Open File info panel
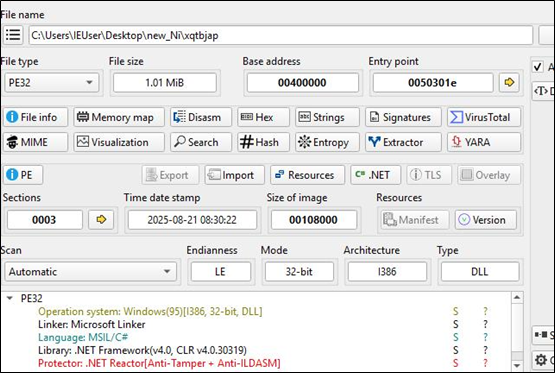Screen dimensions: 555x373 (35, 117)
